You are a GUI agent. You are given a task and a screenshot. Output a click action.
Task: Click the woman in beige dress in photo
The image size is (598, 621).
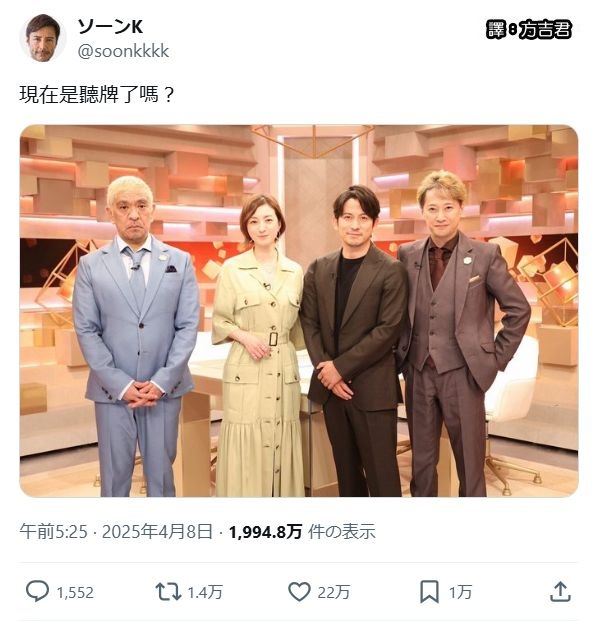(x=259, y=345)
